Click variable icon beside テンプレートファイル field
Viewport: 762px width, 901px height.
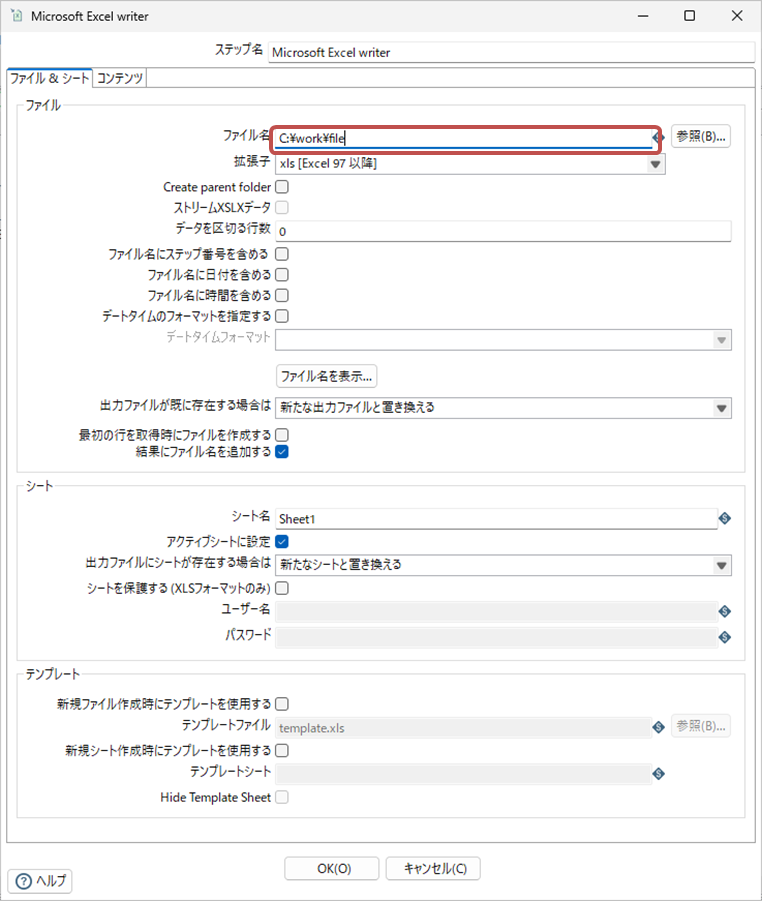[659, 727]
